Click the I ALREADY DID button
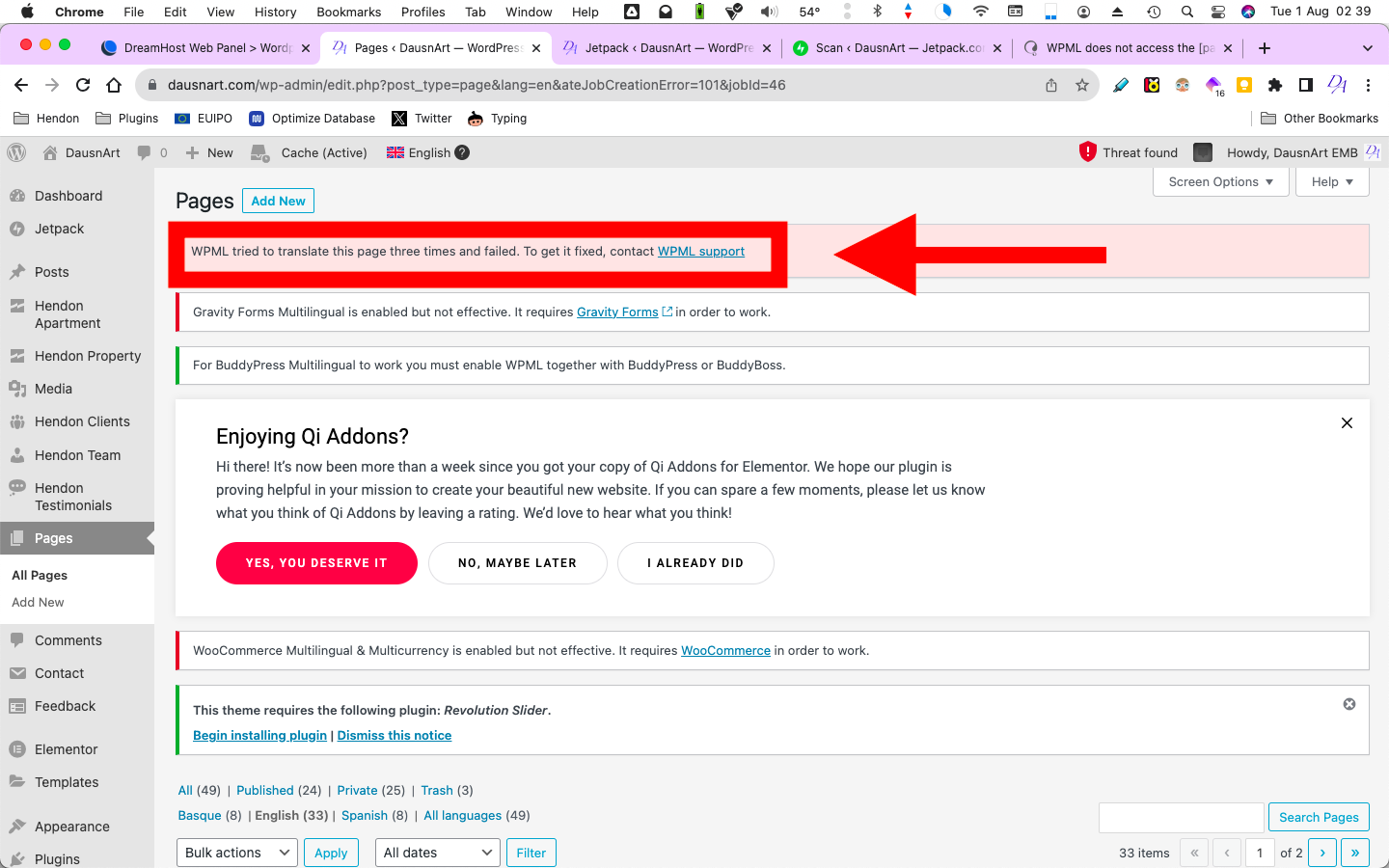Viewport: 1389px width, 868px height. [x=695, y=563]
